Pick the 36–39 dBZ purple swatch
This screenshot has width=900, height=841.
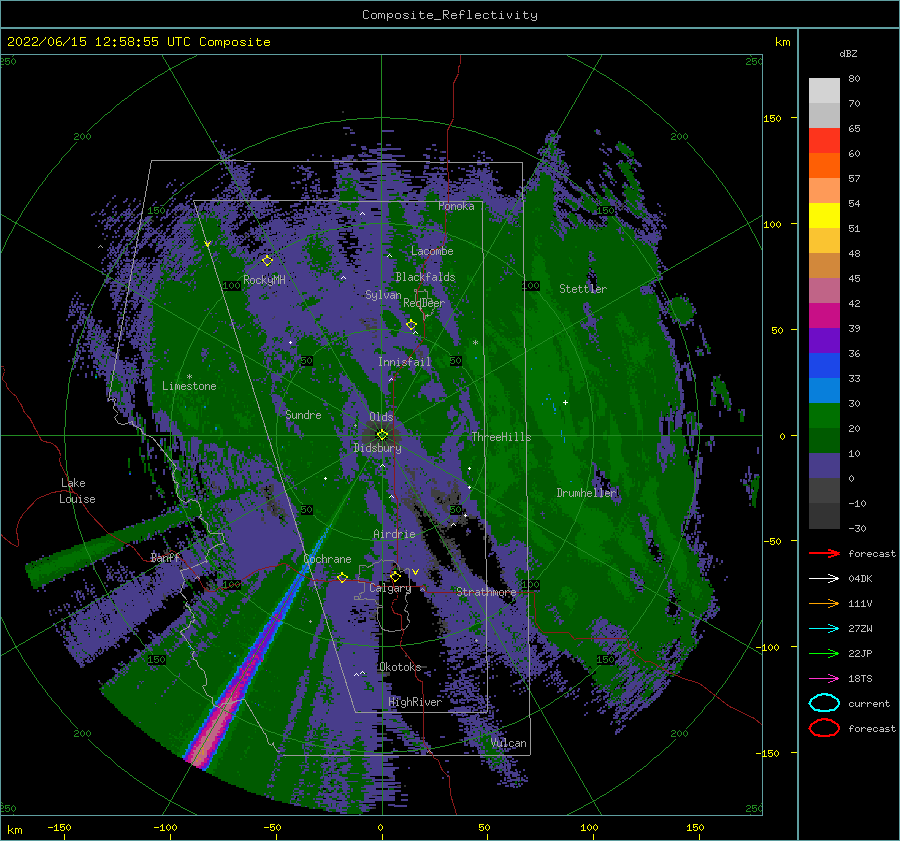(824, 341)
